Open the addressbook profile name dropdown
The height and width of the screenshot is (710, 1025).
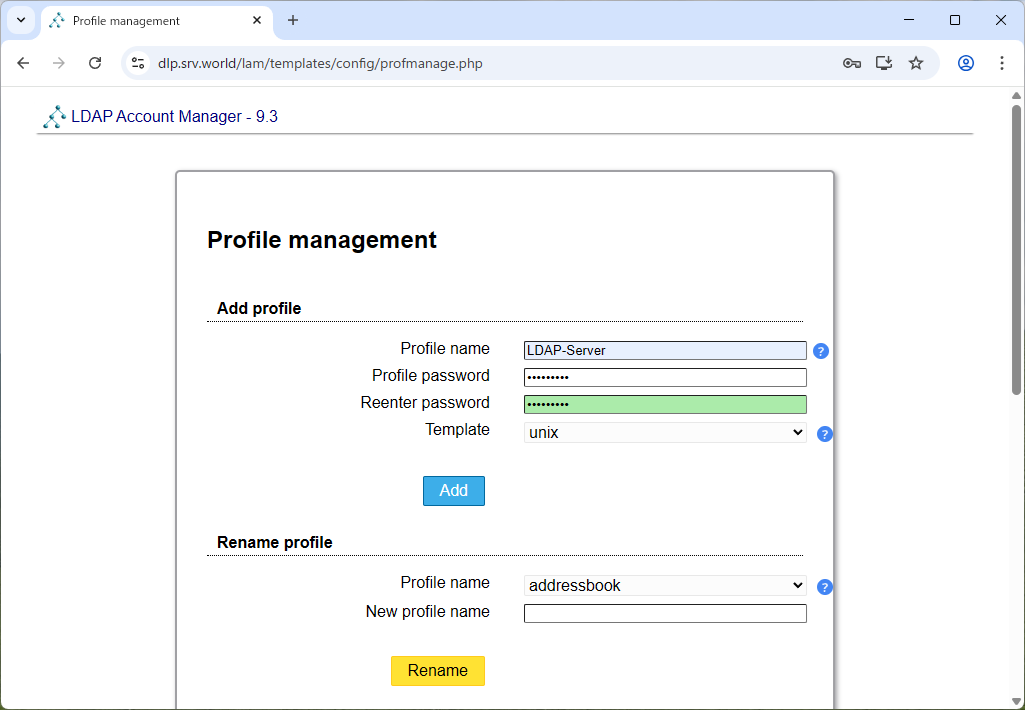(x=665, y=586)
